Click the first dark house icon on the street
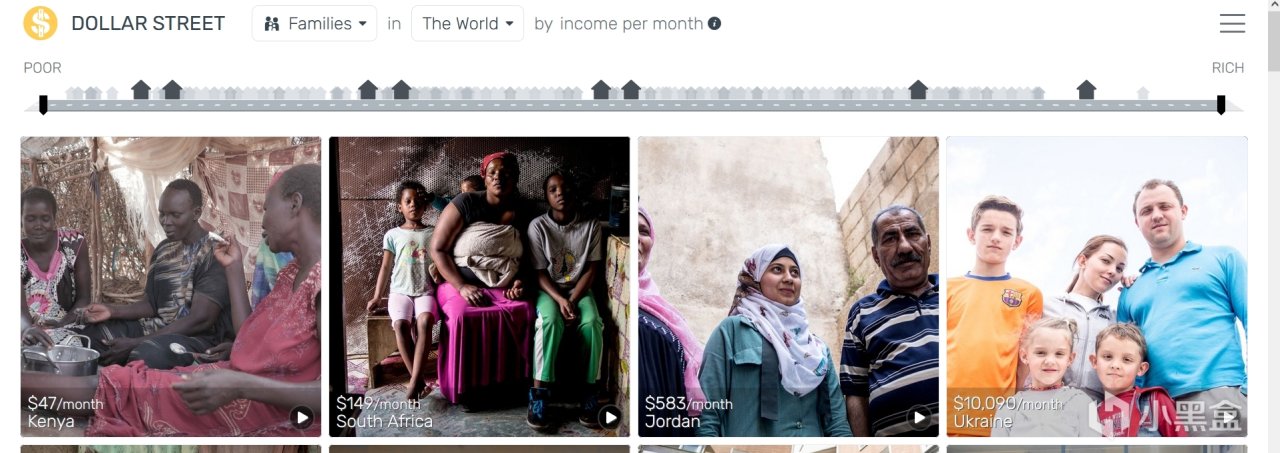The width and height of the screenshot is (1280, 453). tap(141, 90)
